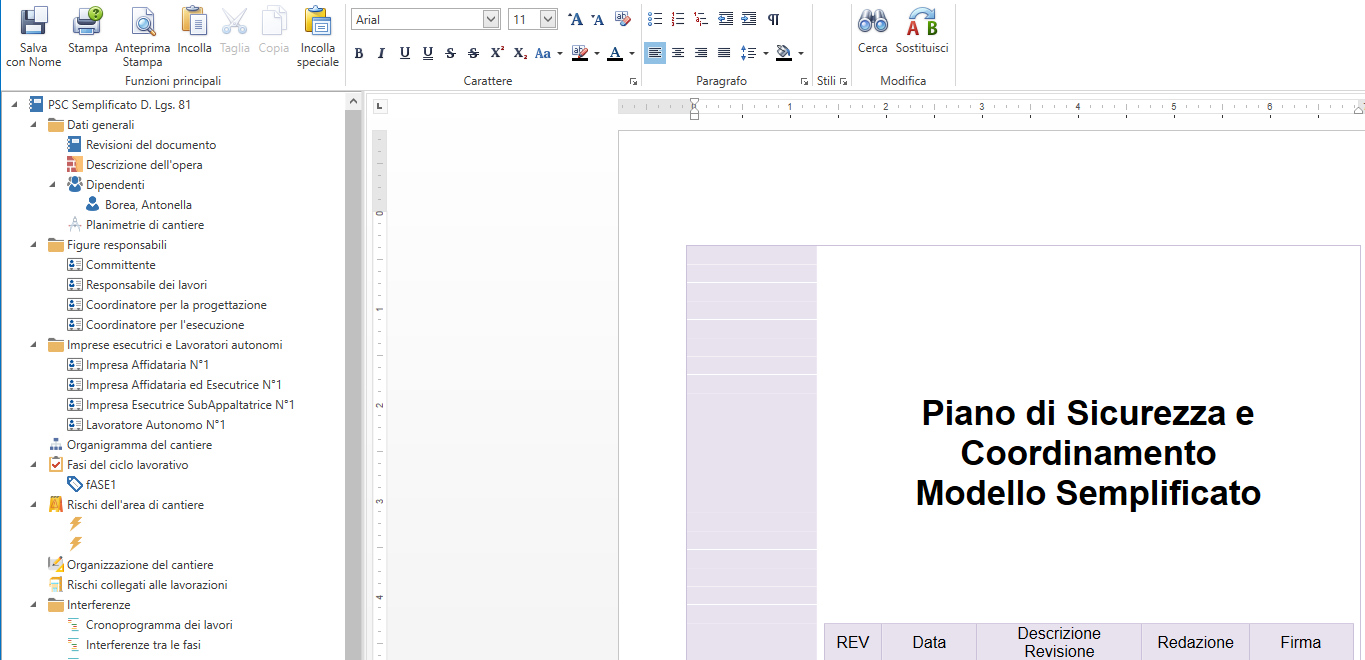
Task: Select PSC Semplificato D. Lgs. 81 root
Action: (119, 105)
